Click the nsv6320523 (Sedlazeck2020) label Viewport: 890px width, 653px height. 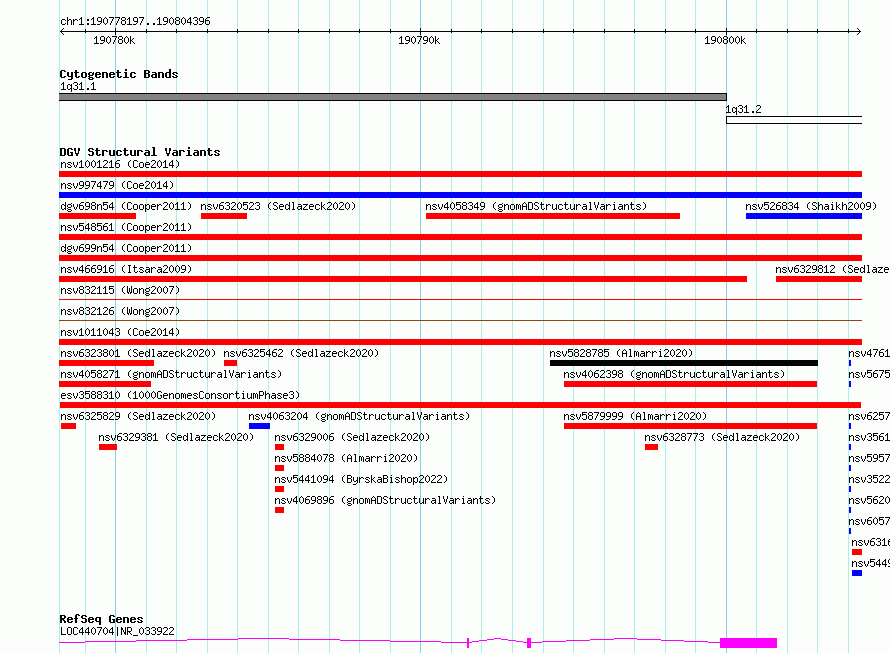pyautogui.click(x=278, y=206)
